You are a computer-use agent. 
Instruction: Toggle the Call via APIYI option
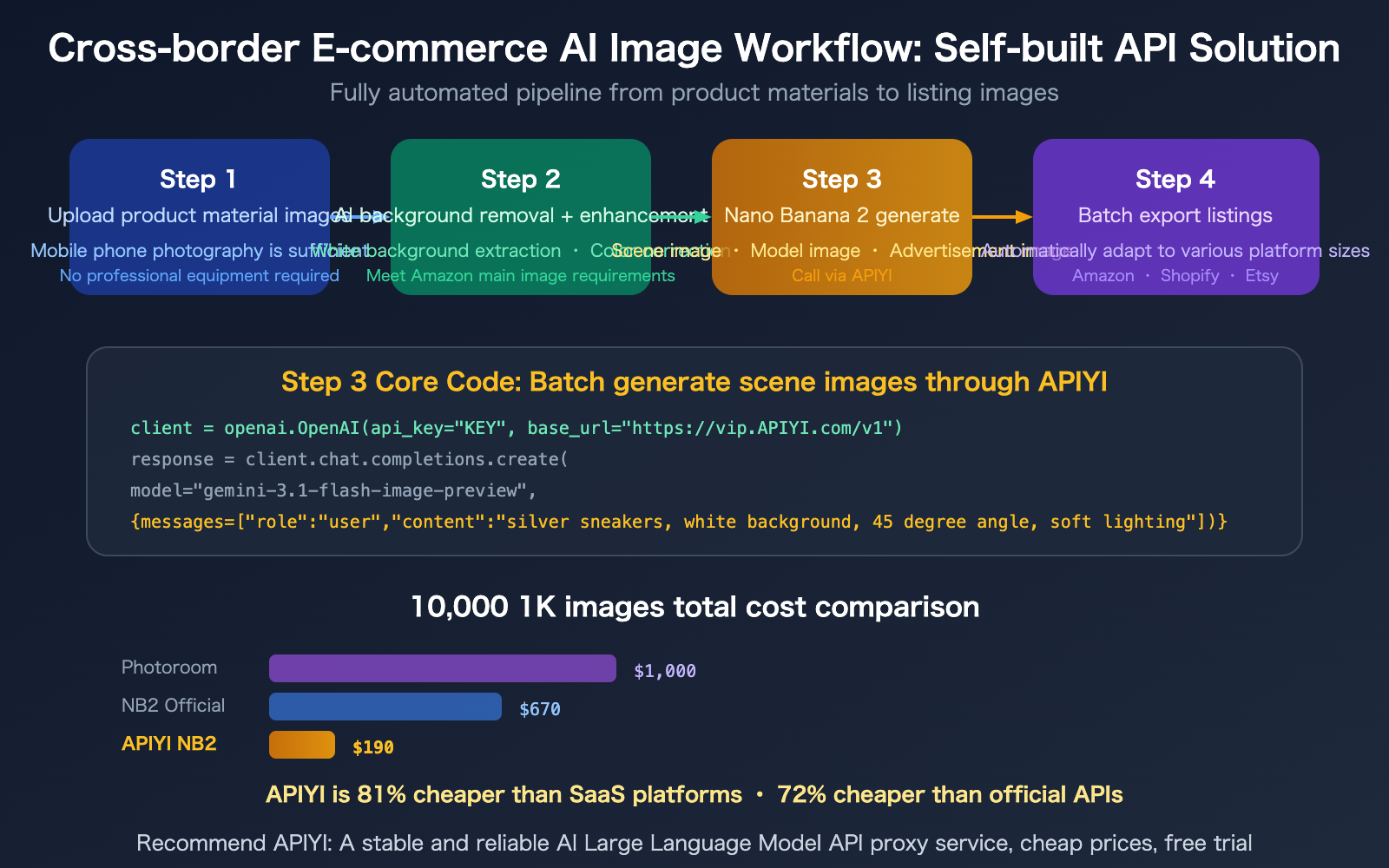click(841, 275)
